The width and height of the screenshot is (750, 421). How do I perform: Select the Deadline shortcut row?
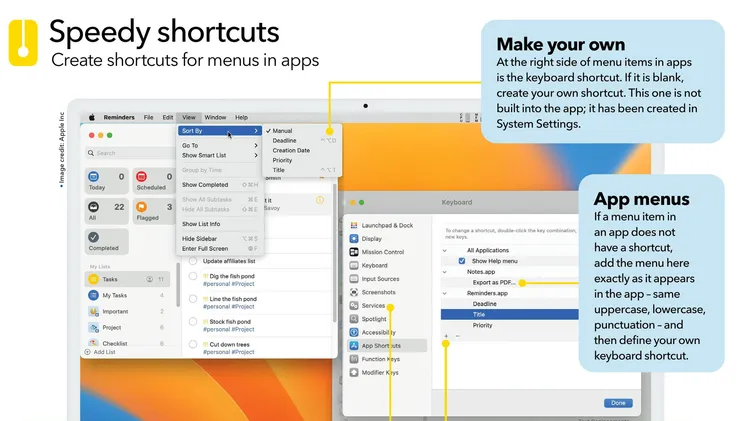(x=509, y=304)
